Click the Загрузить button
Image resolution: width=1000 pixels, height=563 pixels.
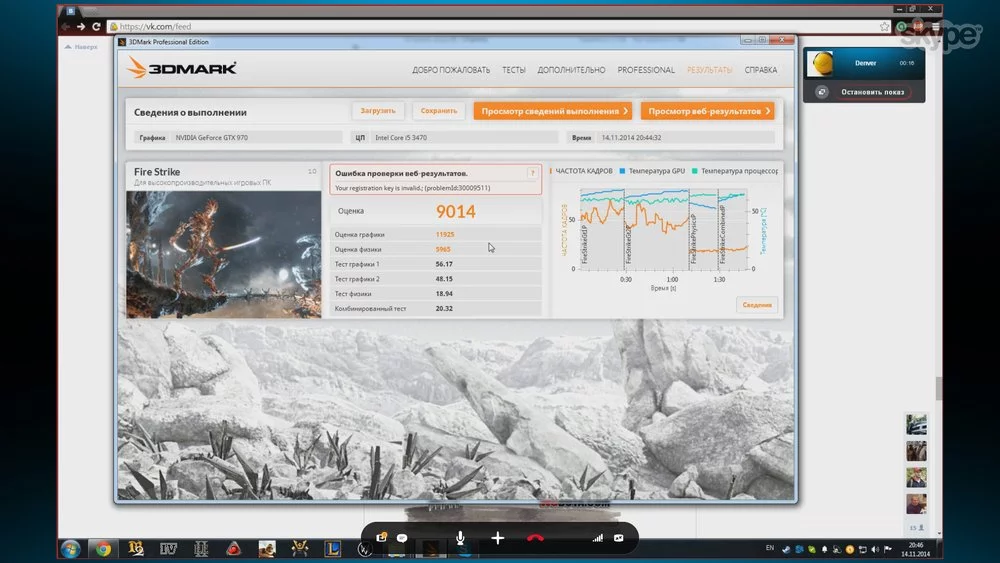point(378,111)
